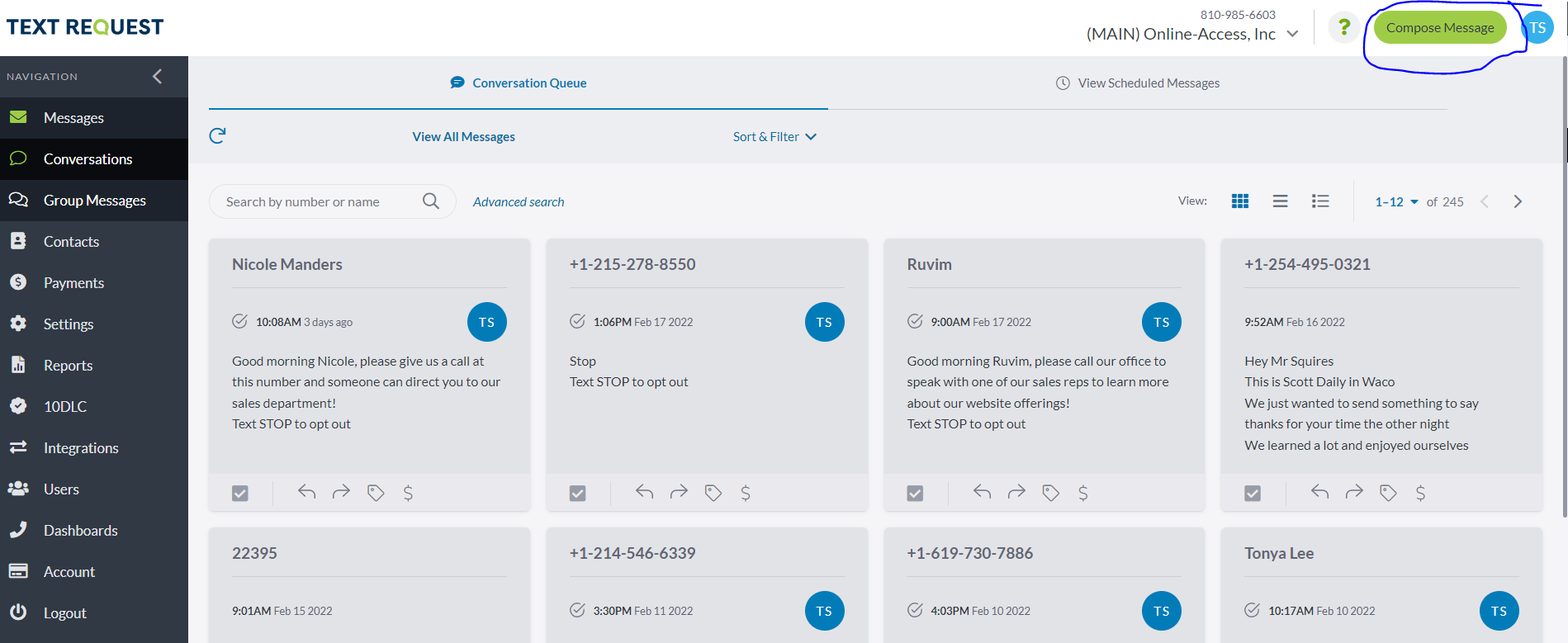Open the help question mark icon
This screenshot has width=1568, height=643.
[1343, 27]
